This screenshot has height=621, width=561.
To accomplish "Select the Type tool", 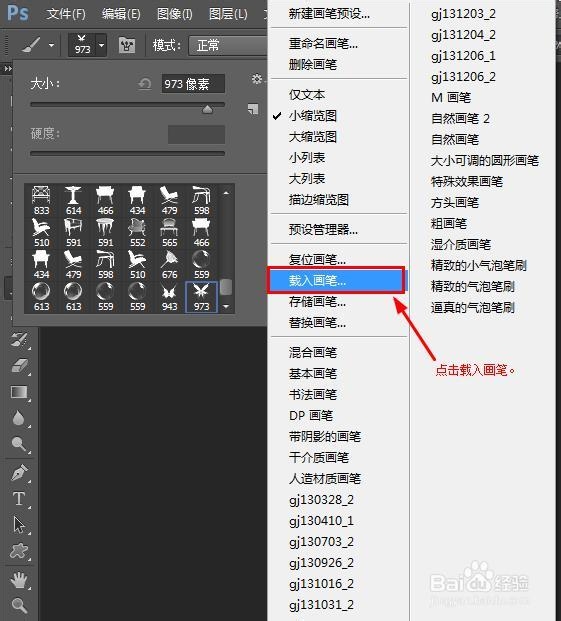I will (x=19, y=499).
